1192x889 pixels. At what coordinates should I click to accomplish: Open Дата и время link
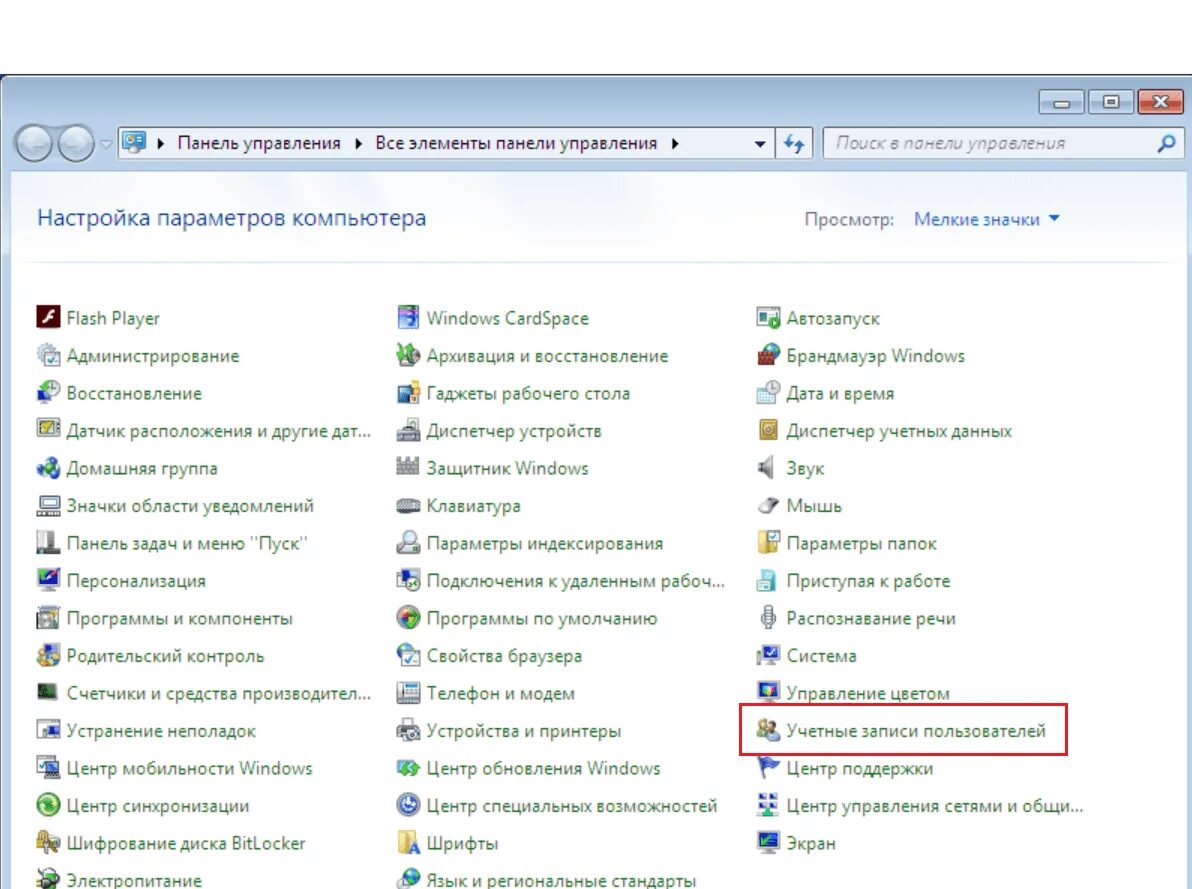(x=840, y=393)
